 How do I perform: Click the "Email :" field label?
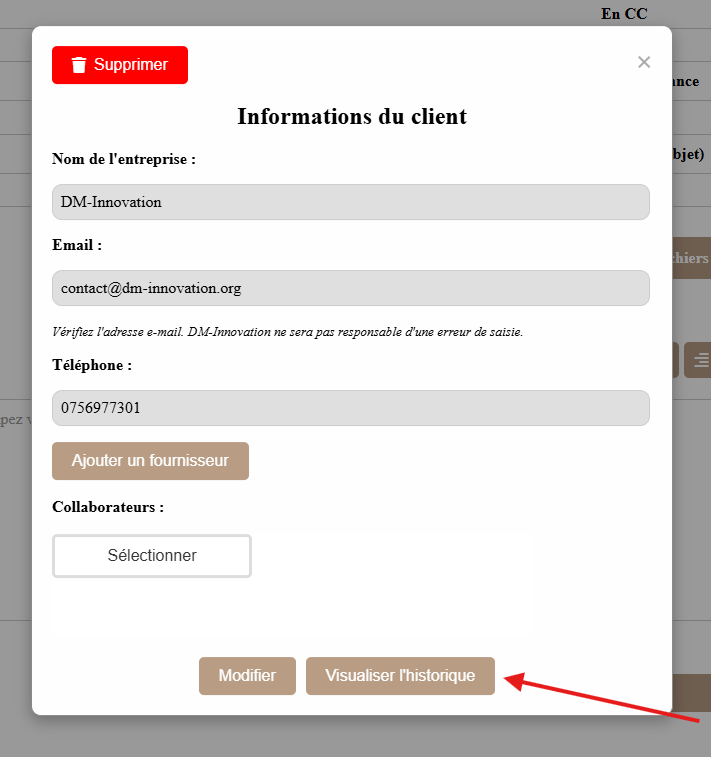[77, 245]
